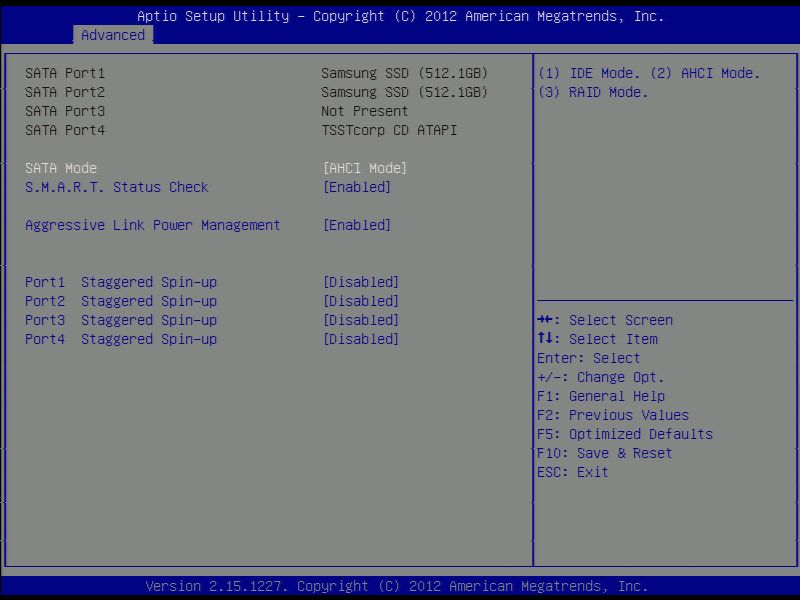Click the F2: Previous Values hint
The height and width of the screenshot is (600, 800).
(613, 415)
